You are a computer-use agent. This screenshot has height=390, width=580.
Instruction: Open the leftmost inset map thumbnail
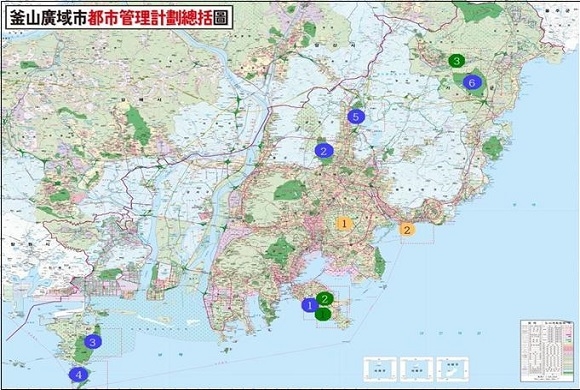(x=380, y=369)
